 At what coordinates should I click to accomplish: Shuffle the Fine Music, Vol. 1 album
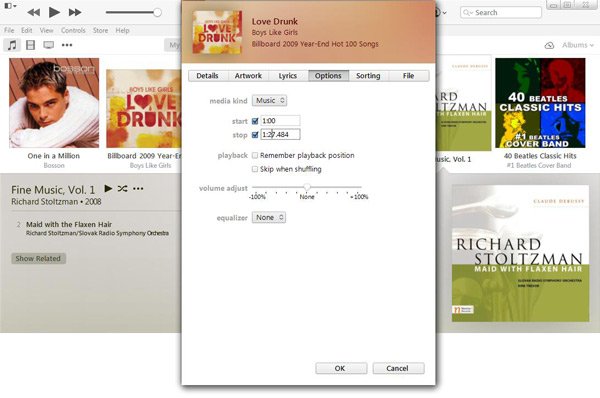[122, 188]
